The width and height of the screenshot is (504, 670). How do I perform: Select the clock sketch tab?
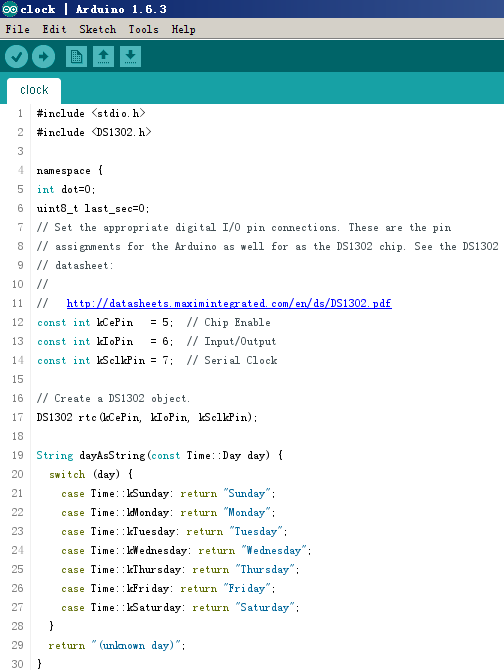pyautogui.click(x=34, y=90)
